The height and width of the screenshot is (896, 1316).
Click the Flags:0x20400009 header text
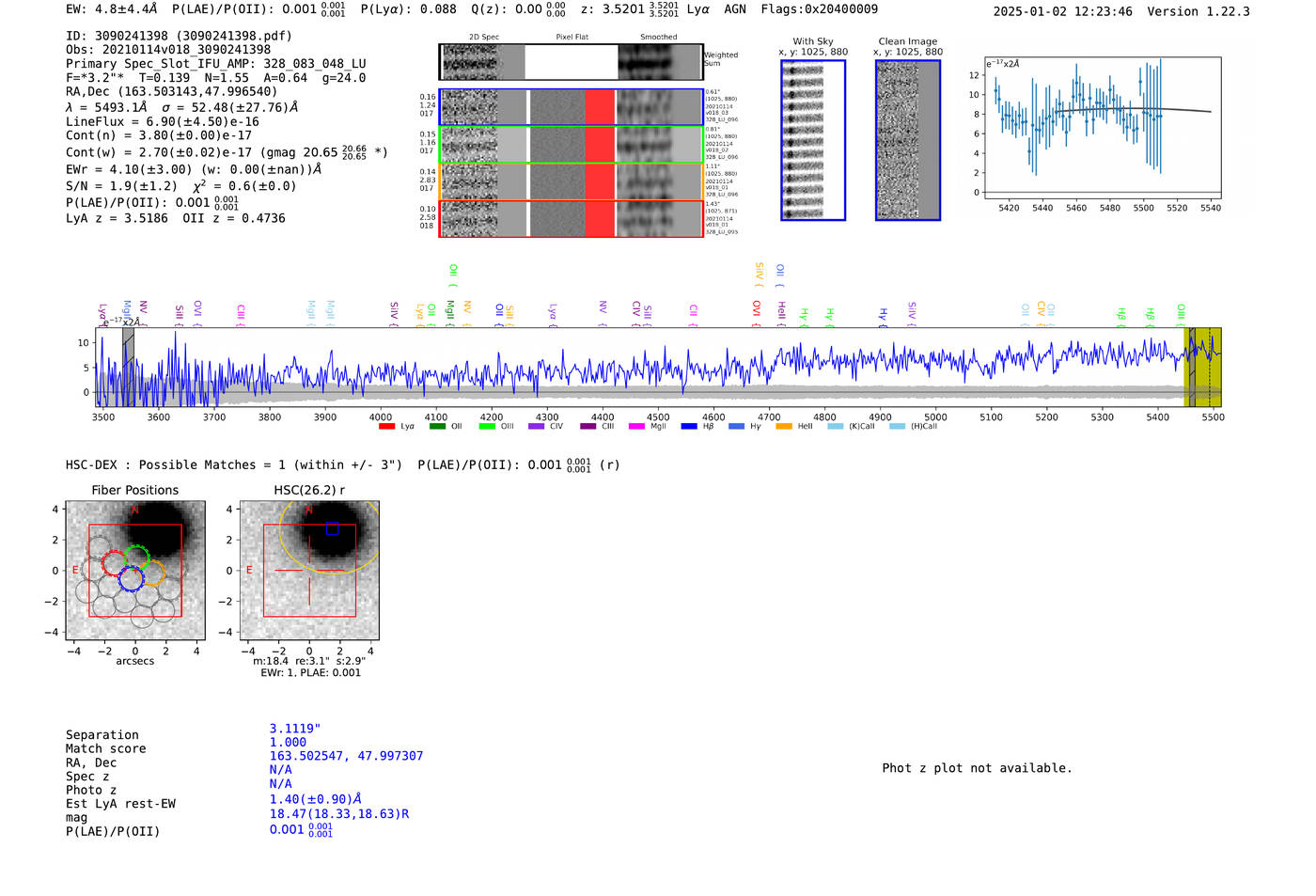point(820,9)
